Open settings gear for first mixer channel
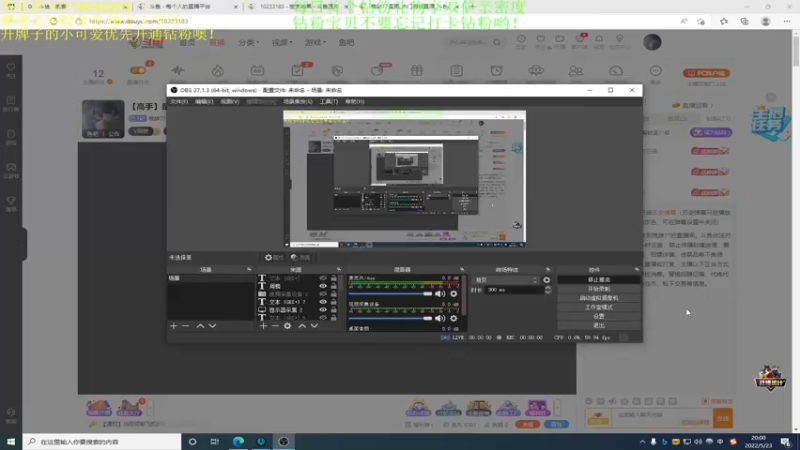Screen dimensions: 800x450 point(454,293)
